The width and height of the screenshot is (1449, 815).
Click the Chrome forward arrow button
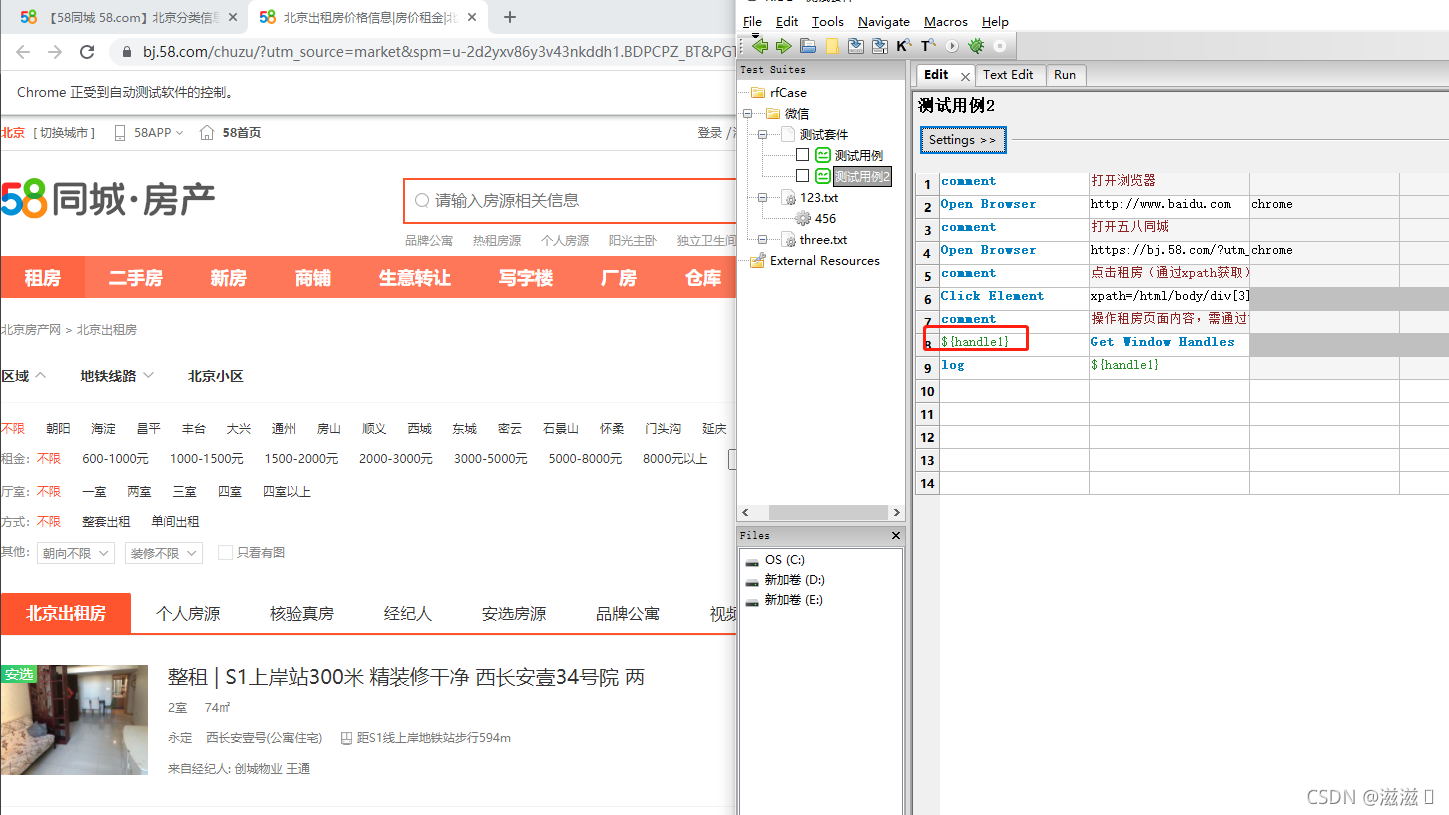coord(55,52)
